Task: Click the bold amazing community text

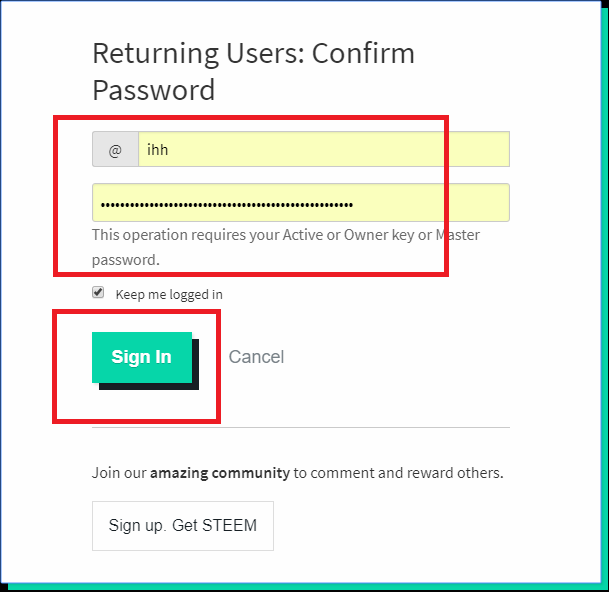Action: pyautogui.click(x=220, y=473)
